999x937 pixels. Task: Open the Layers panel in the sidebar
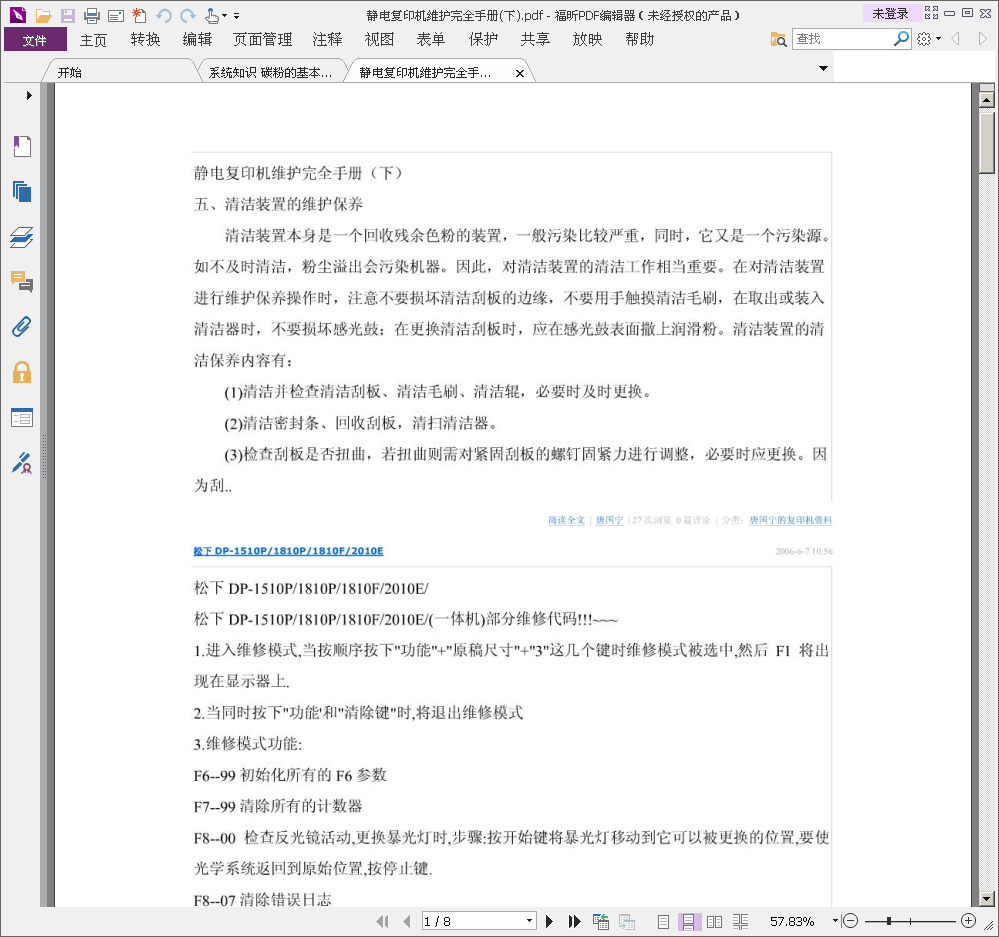click(x=22, y=237)
